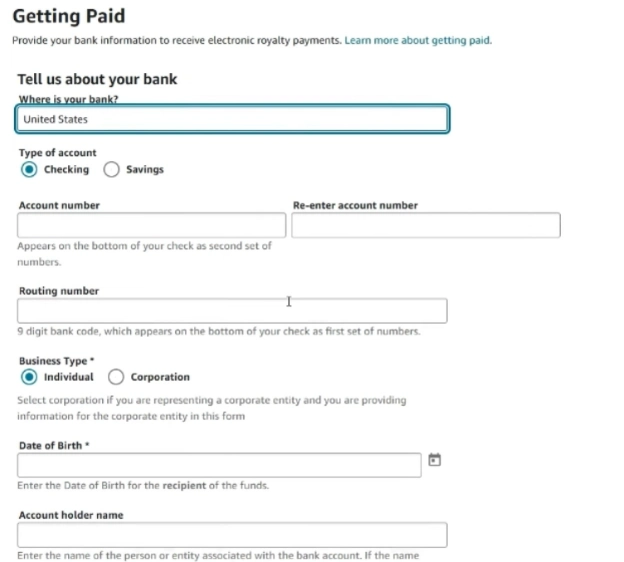Image resolution: width=624 pixels, height=562 pixels.
Task: Click the 'Account holder name' label text
Action: click(x=71, y=515)
